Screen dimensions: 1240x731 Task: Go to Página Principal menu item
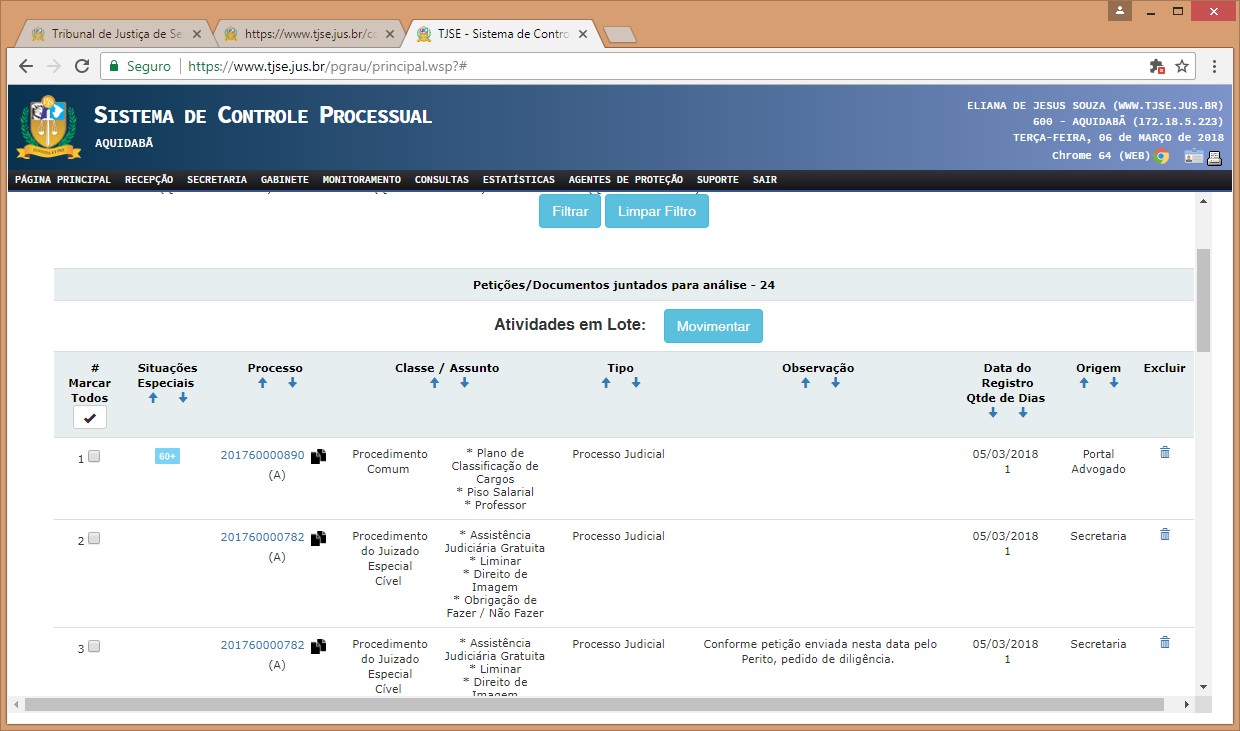(x=63, y=180)
